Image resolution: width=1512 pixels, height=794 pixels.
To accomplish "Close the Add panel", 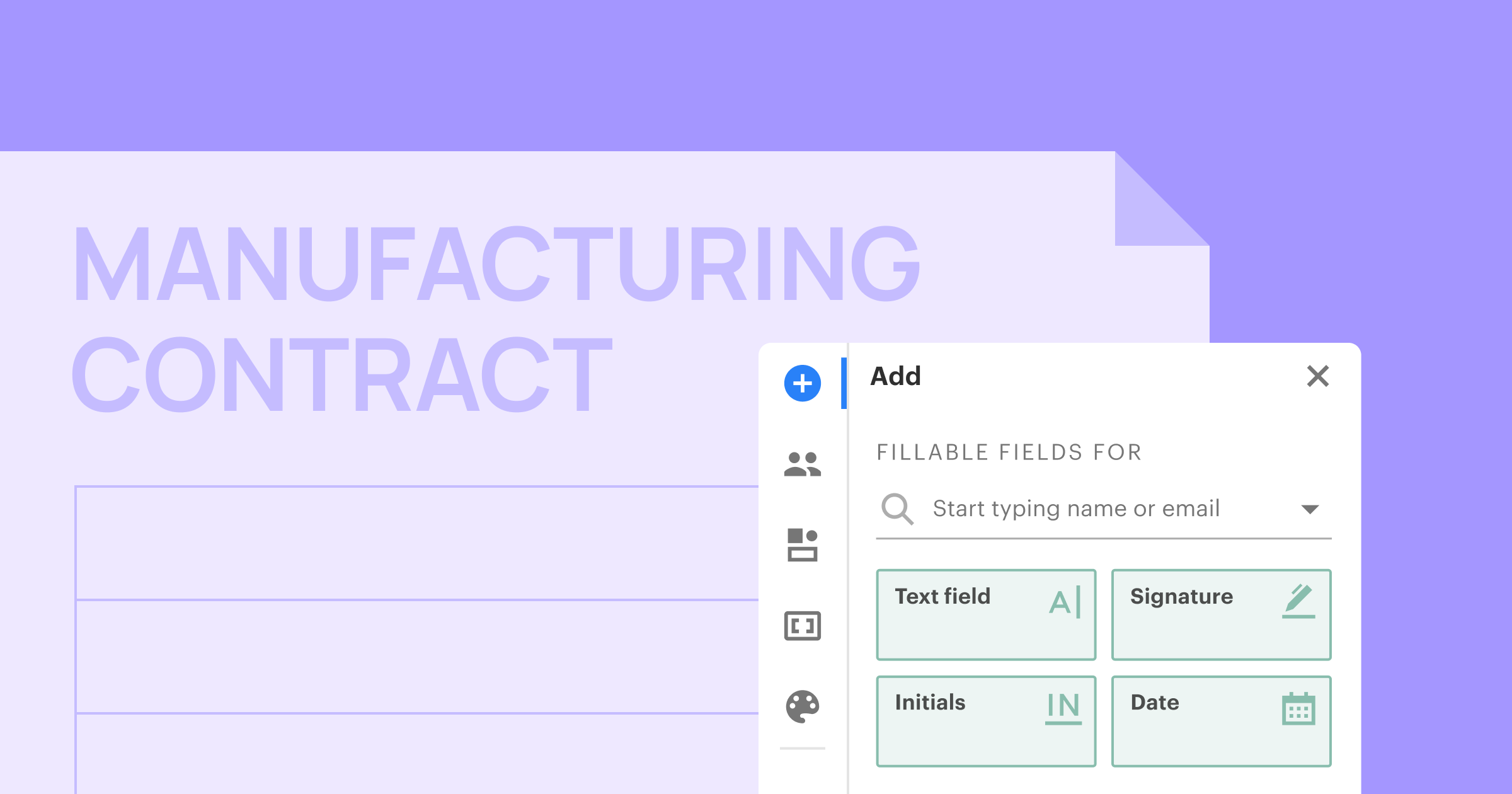I will tap(1317, 376).
